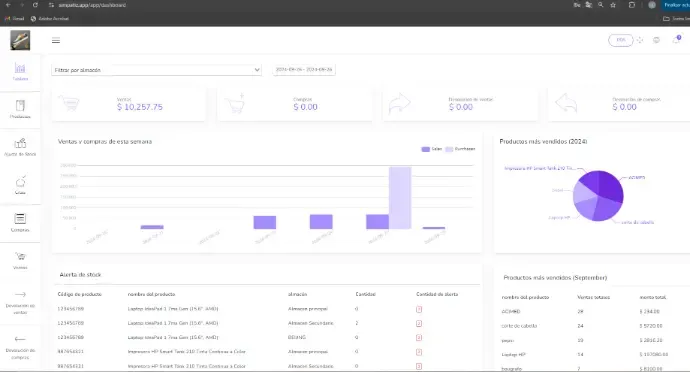
Task: Open the Ajuste de Stock section
Action: [20, 147]
